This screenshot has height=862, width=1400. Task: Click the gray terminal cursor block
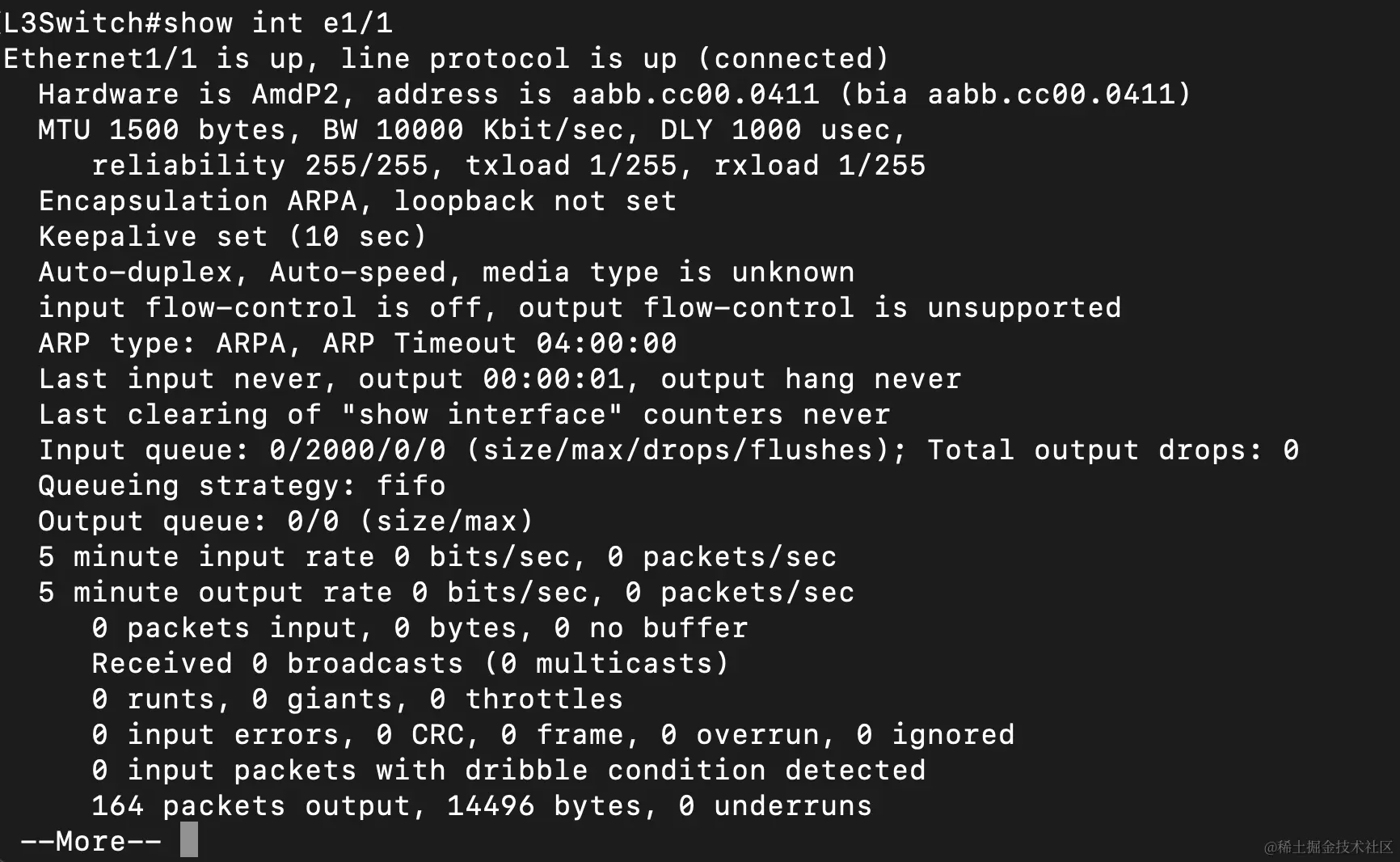(x=189, y=840)
